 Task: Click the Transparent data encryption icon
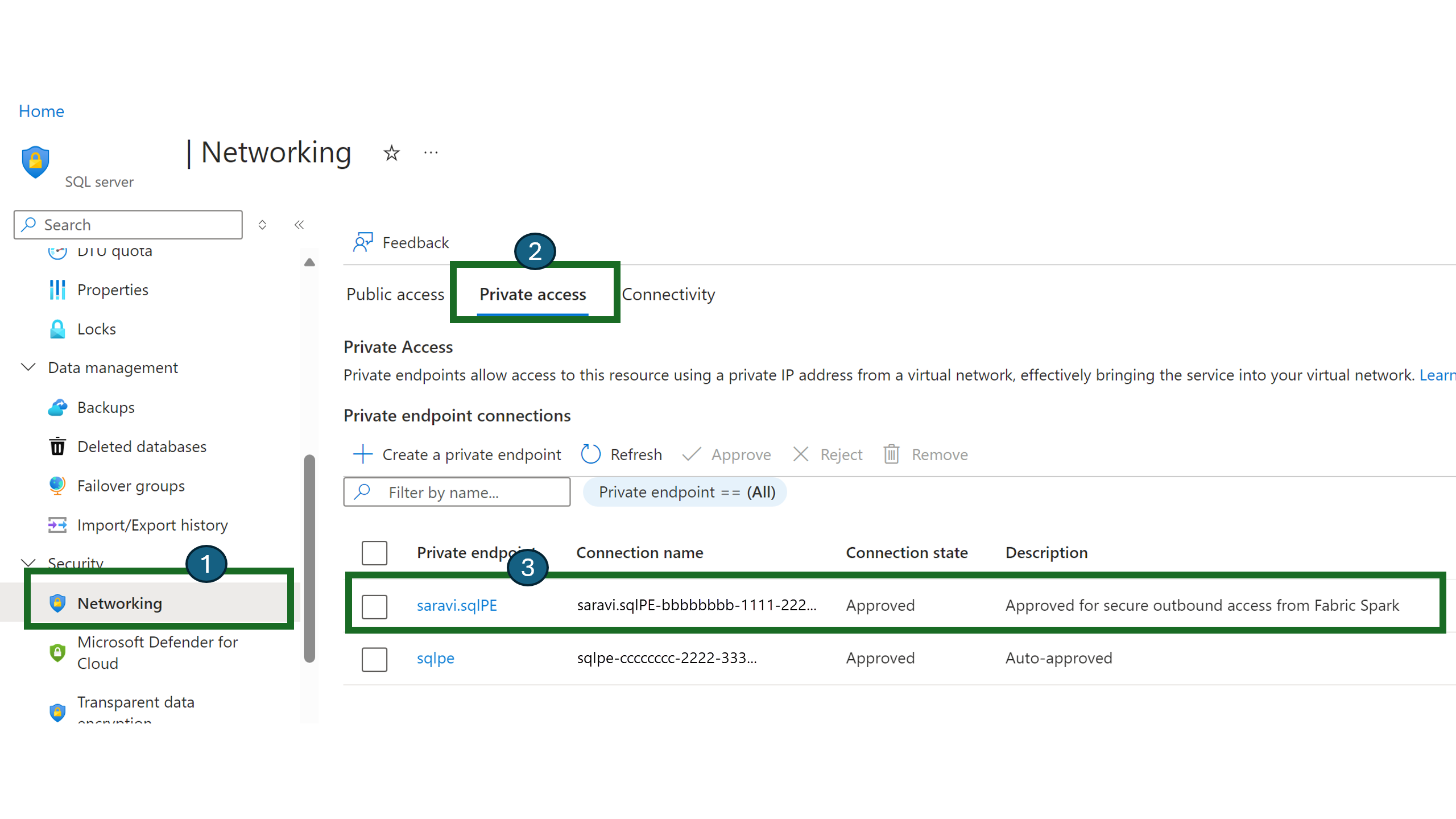pyautogui.click(x=55, y=711)
